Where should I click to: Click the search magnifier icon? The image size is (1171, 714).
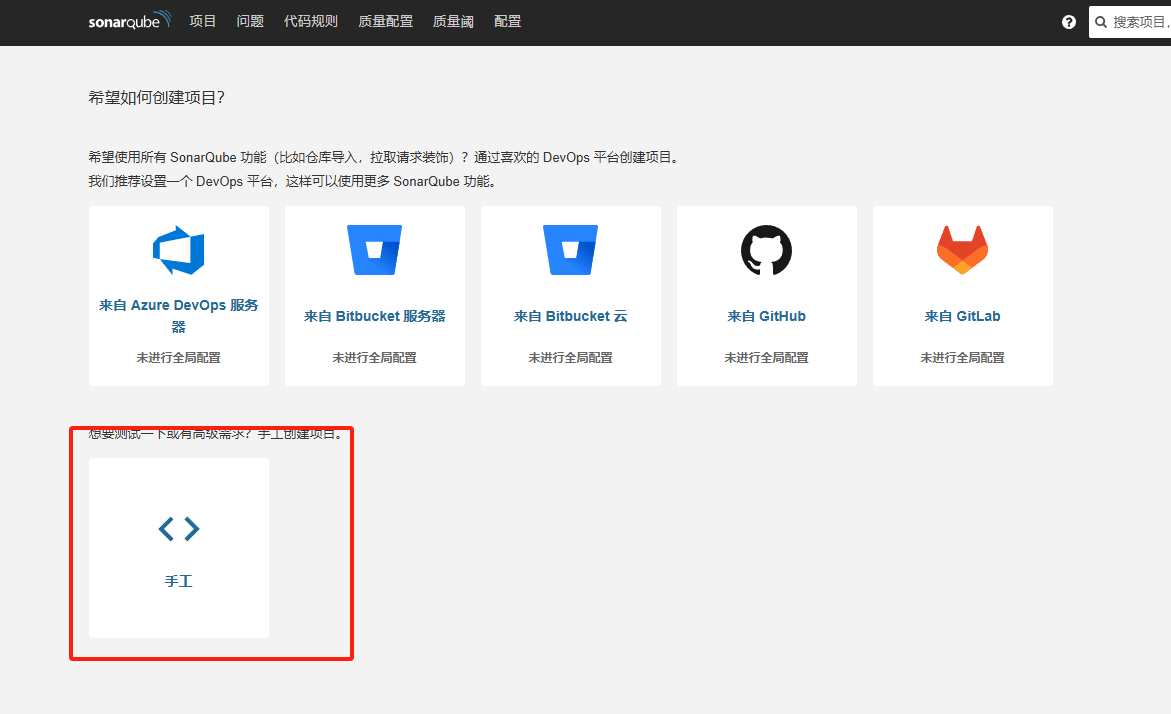pos(1101,22)
